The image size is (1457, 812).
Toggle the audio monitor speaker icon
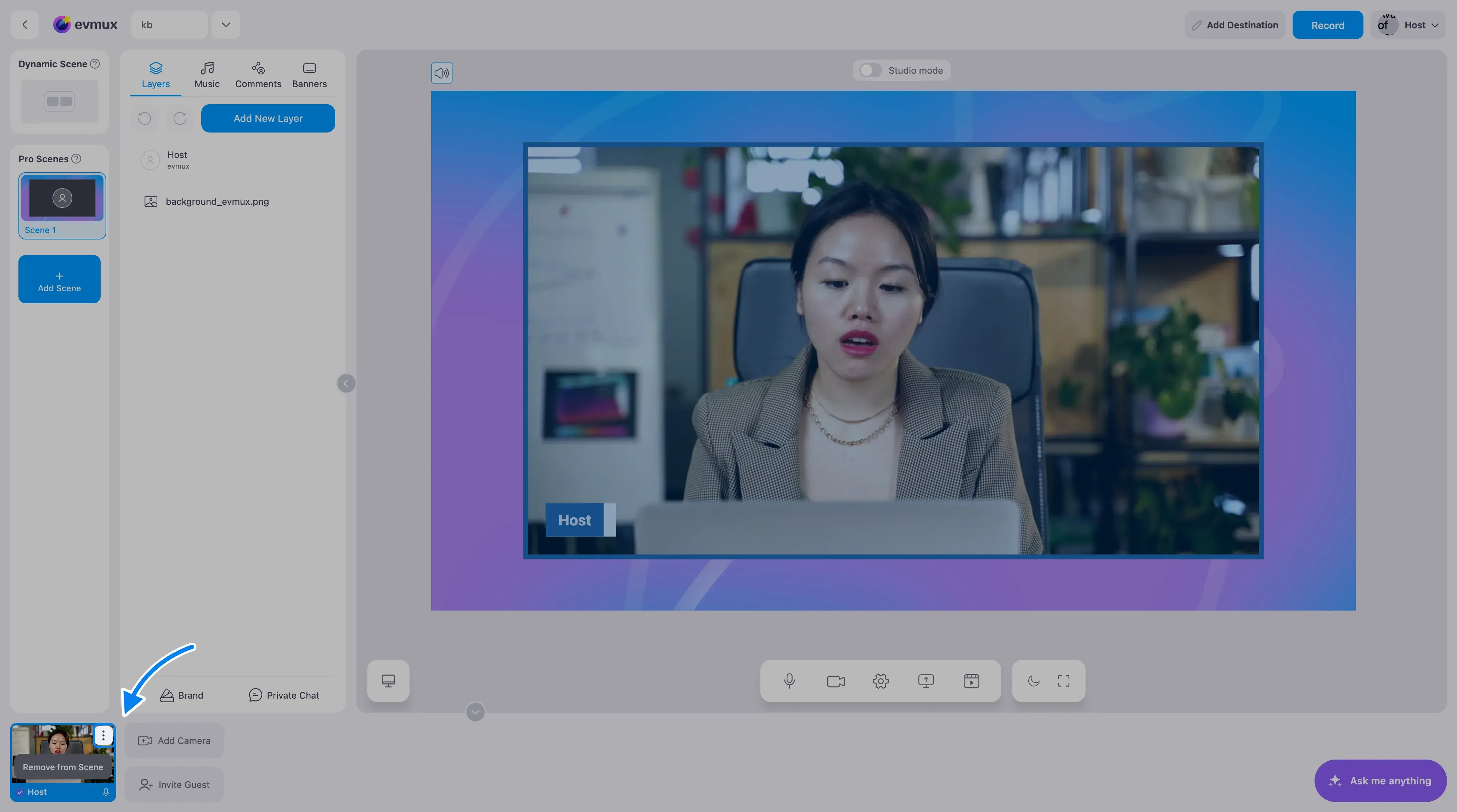[x=442, y=73]
